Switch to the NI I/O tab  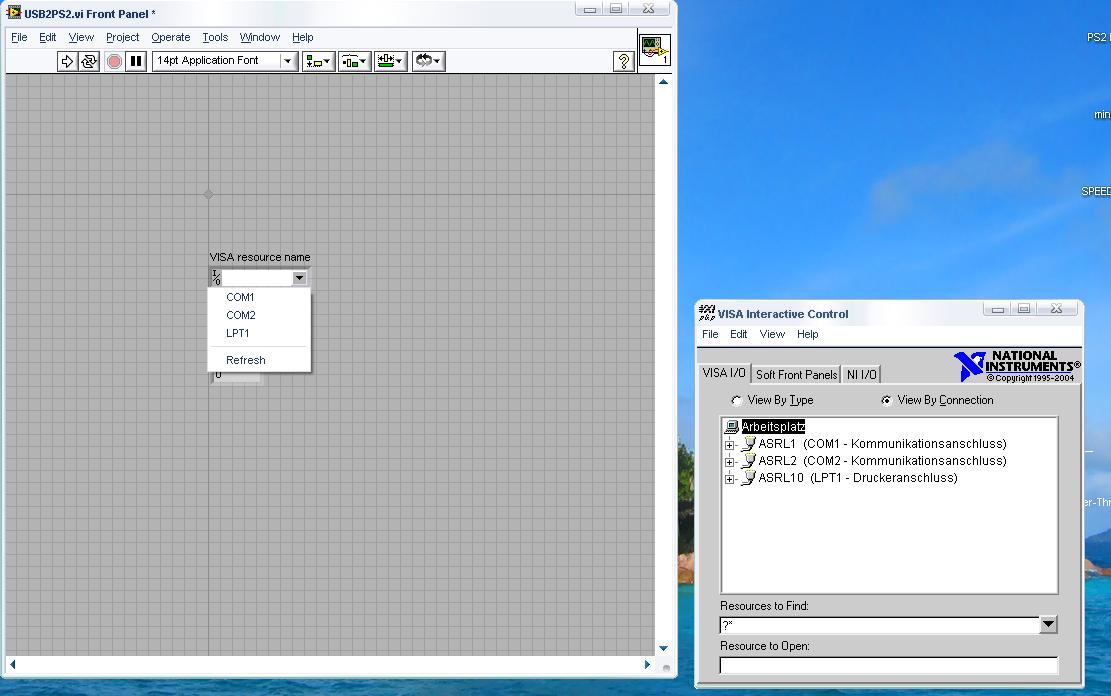[x=862, y=374]
